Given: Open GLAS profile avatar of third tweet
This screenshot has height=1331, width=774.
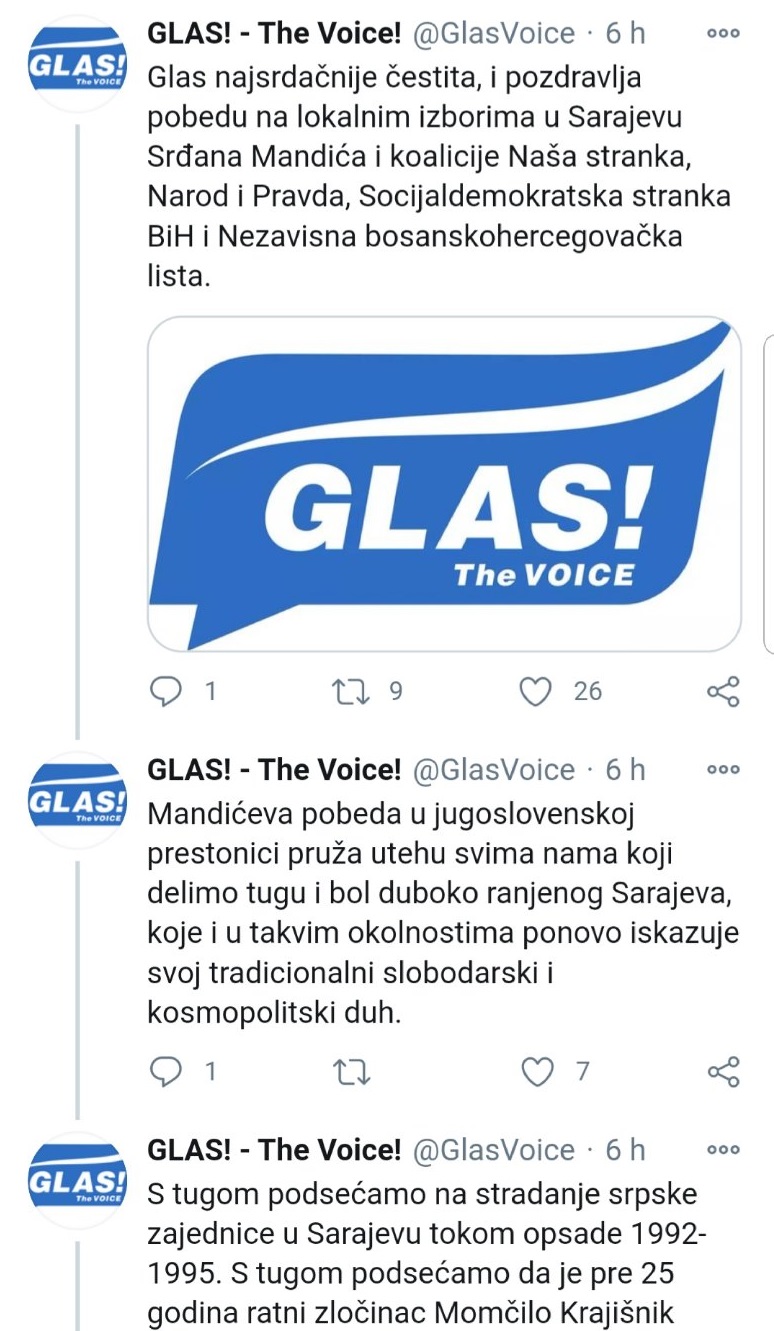Looking at the screenshot, I should [77, 1181].
